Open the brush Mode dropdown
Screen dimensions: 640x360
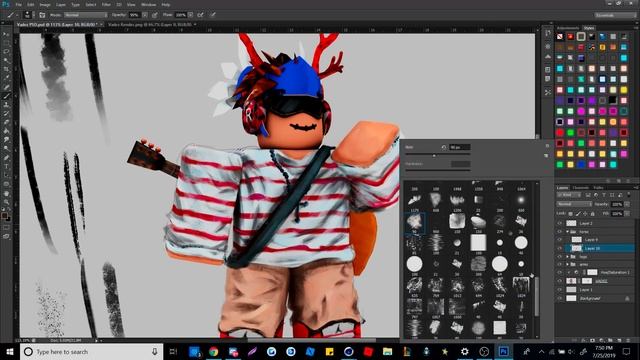pyautogui.click(x=85, y=15)
